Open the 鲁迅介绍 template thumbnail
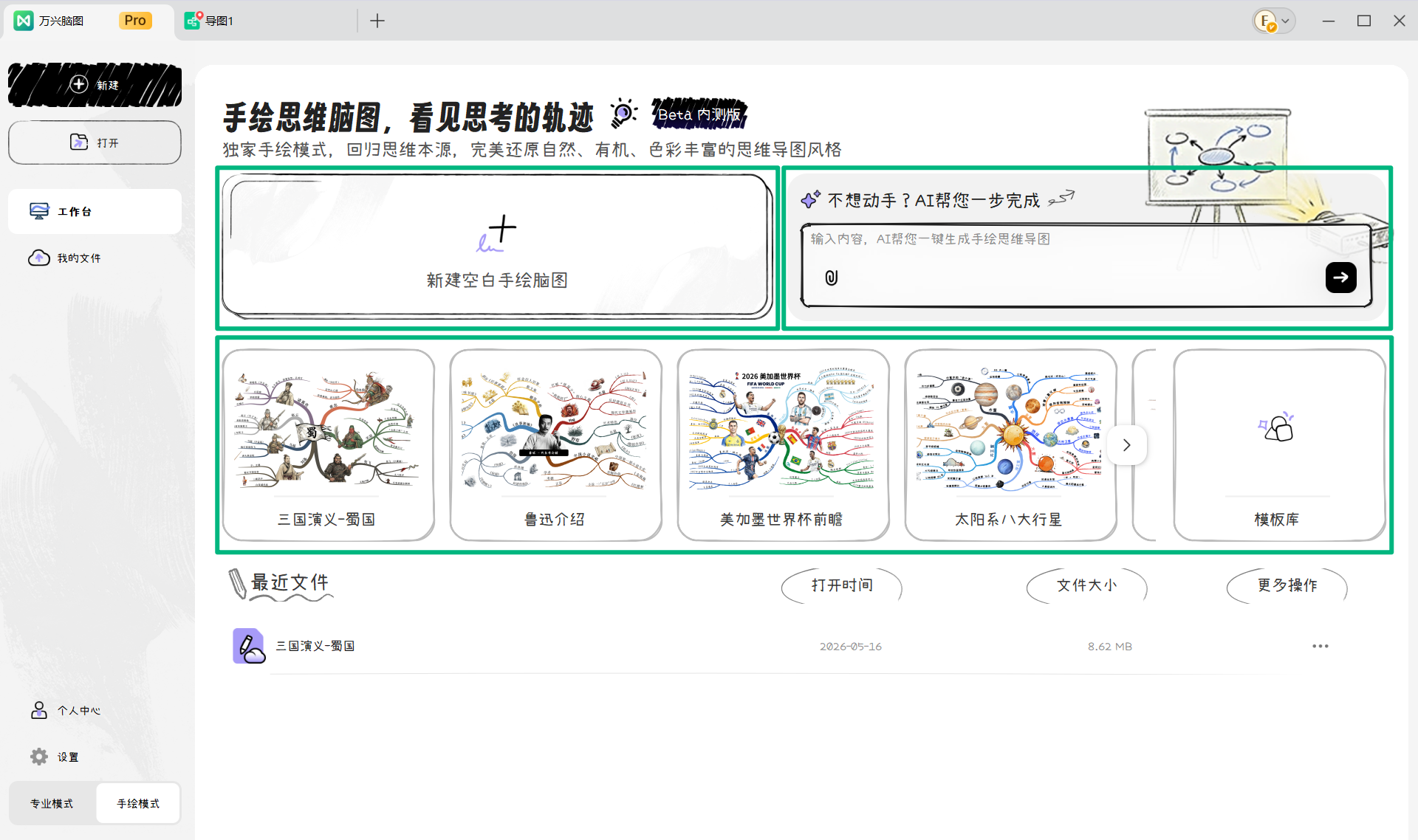This screenshot has width=1418, height=840. point(555,445)
